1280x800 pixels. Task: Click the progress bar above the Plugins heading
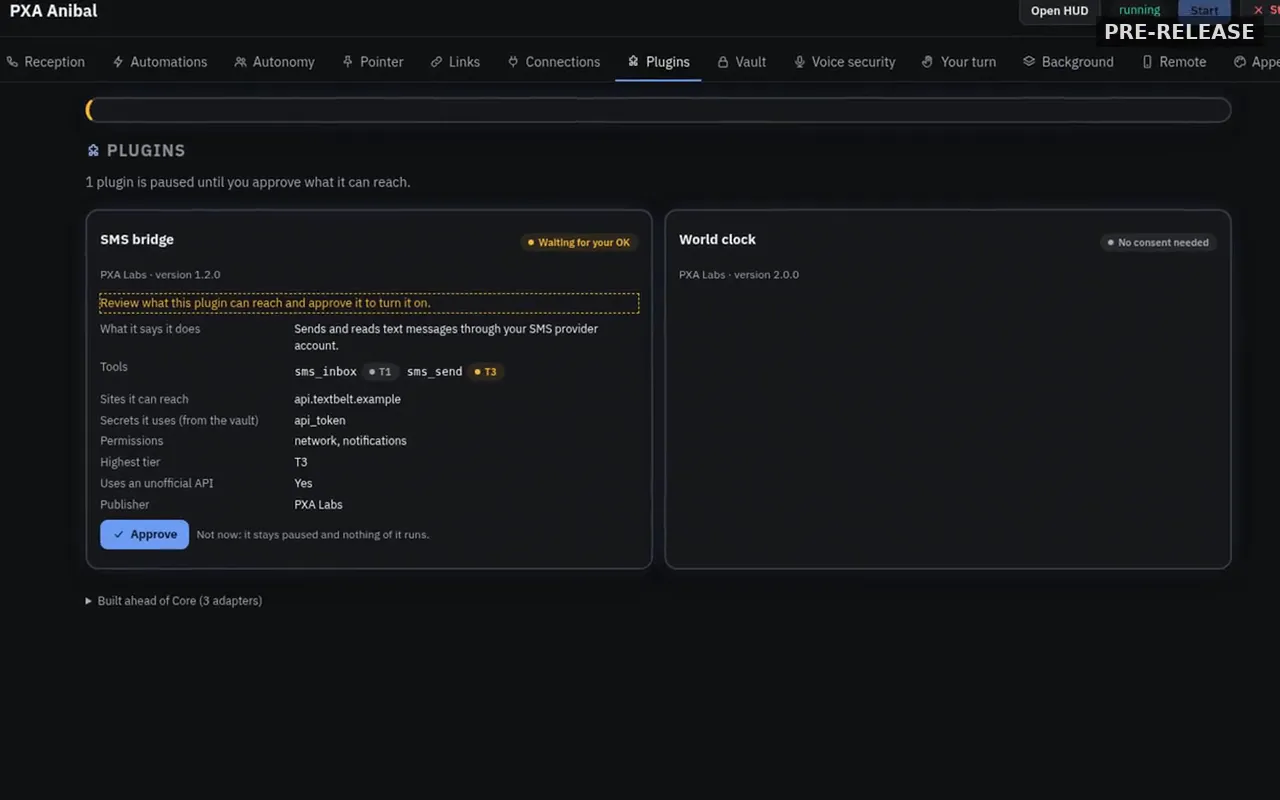658,110
